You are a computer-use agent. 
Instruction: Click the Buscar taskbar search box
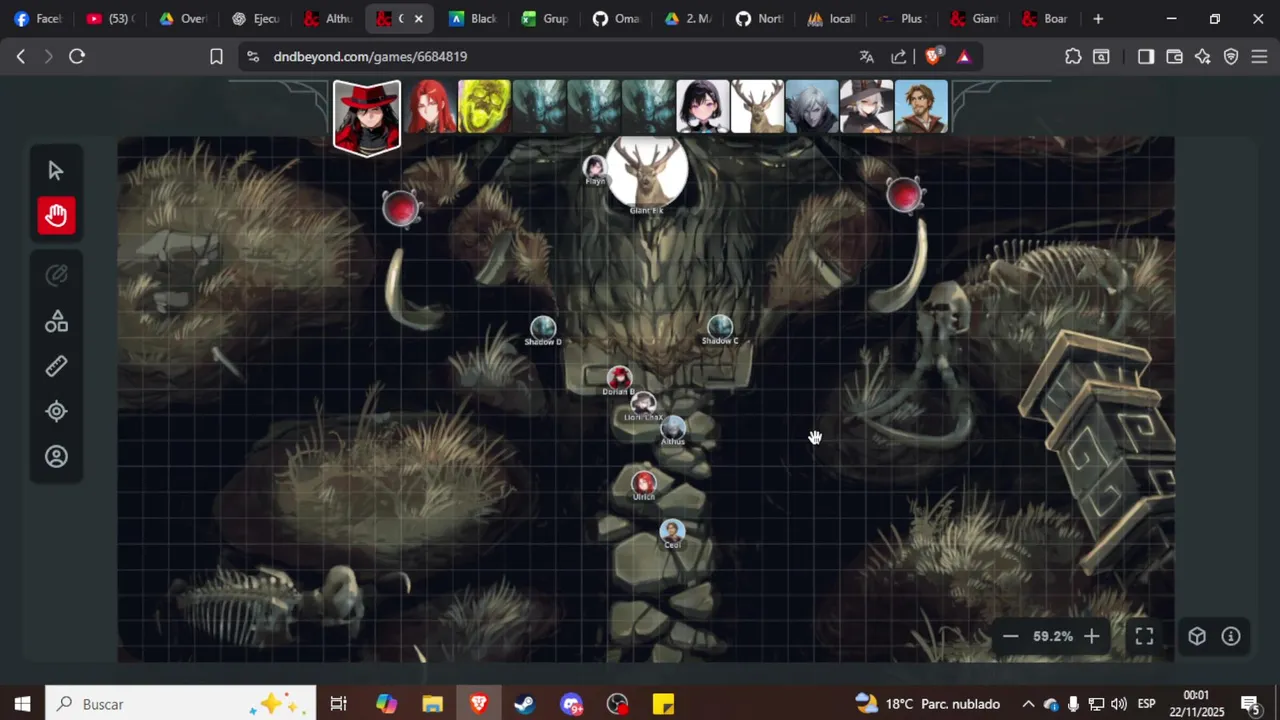point(181,704)
